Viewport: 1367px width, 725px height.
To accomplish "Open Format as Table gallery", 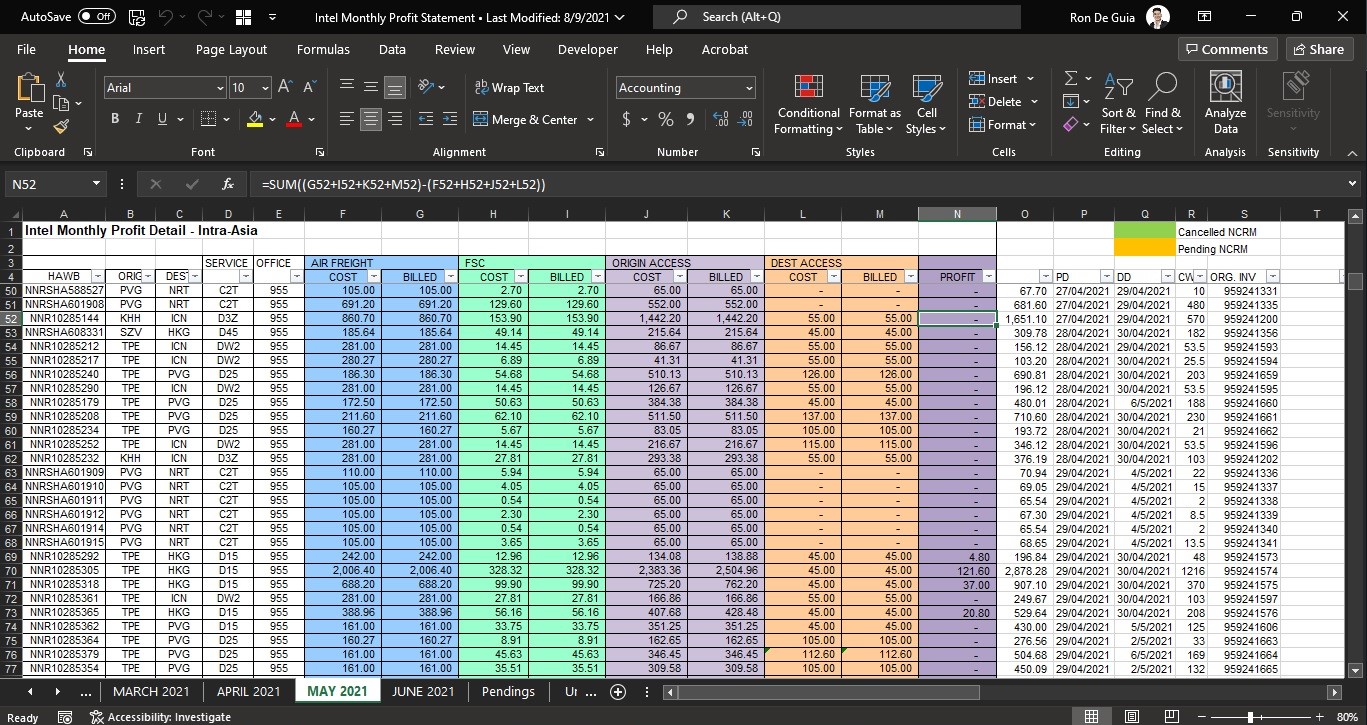I will click(x=874, y=104).
